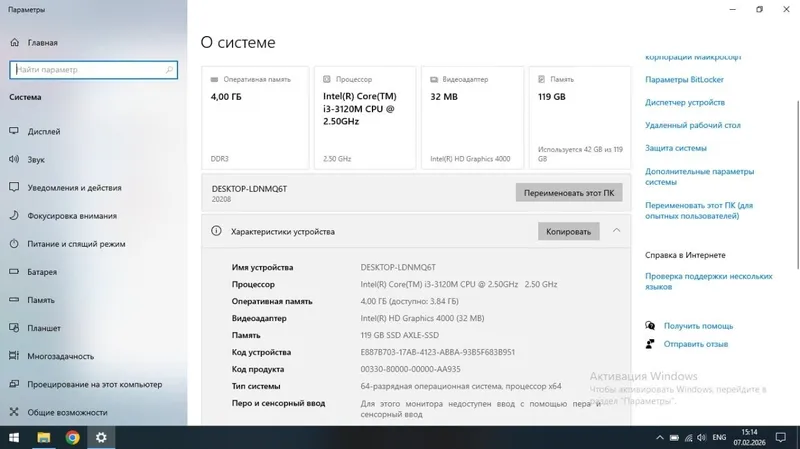Show hidden tray icons chevron
Image resolution: width=800 pixels, height=449 pixels.
(660, 437)
